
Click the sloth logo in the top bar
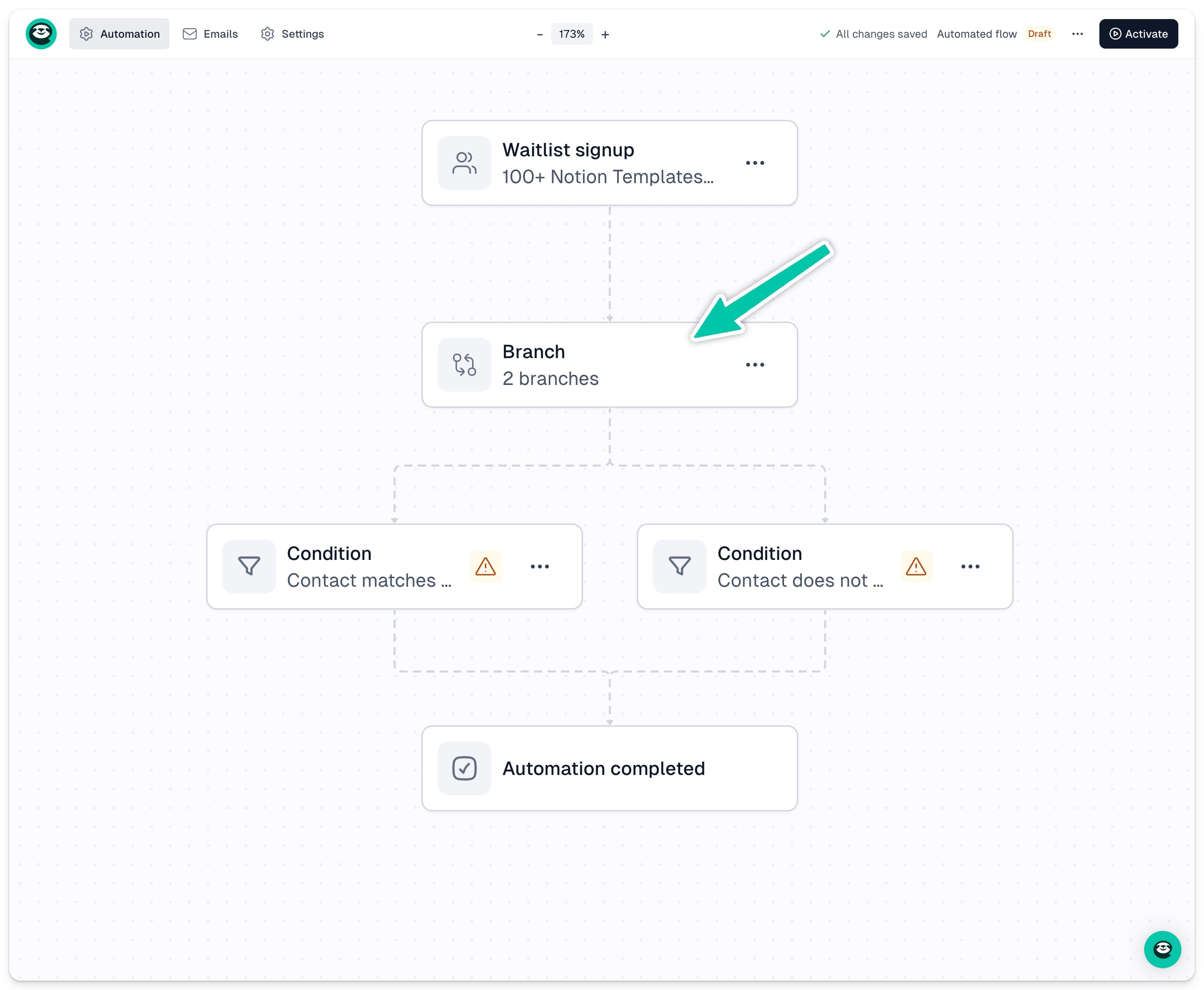tap(41, 34)
